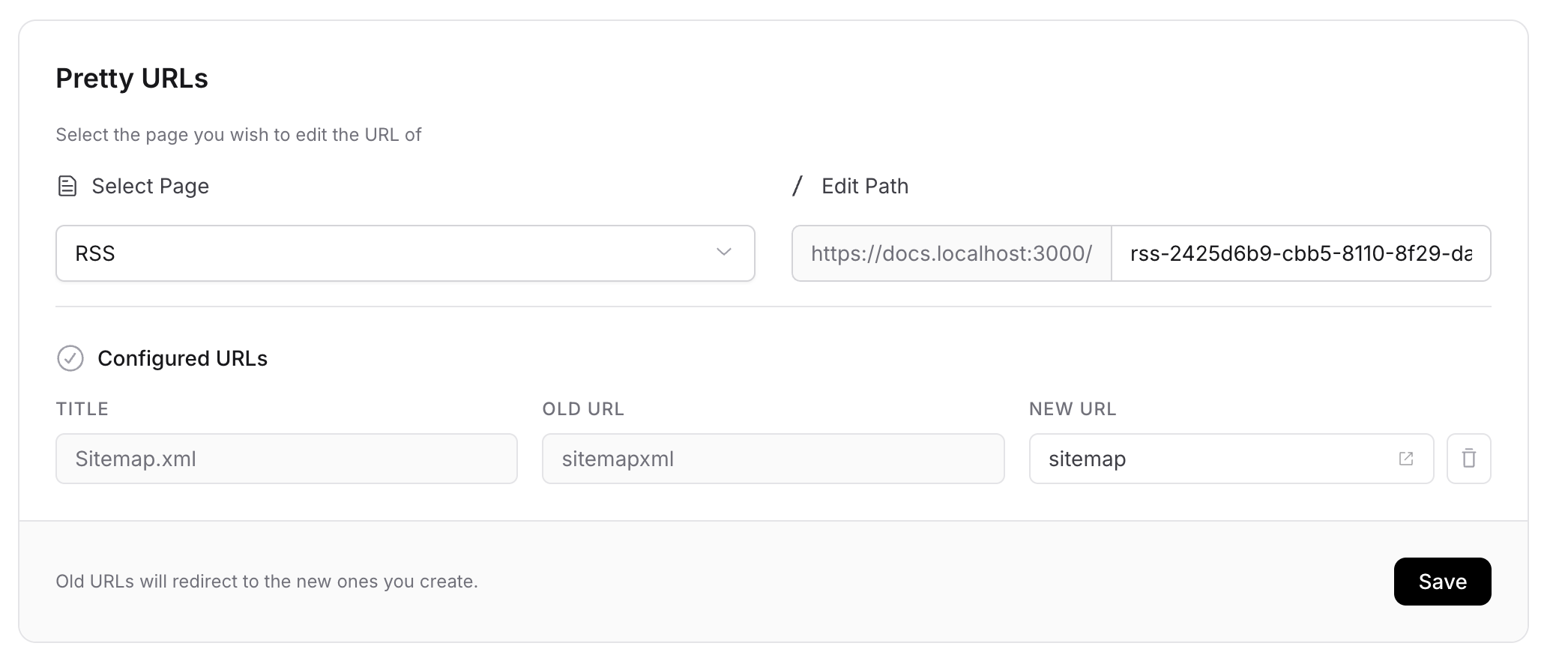1568x658 pixels.
Task: Delete the sitemap URL with trash icon
Action: pos(1468,459)
